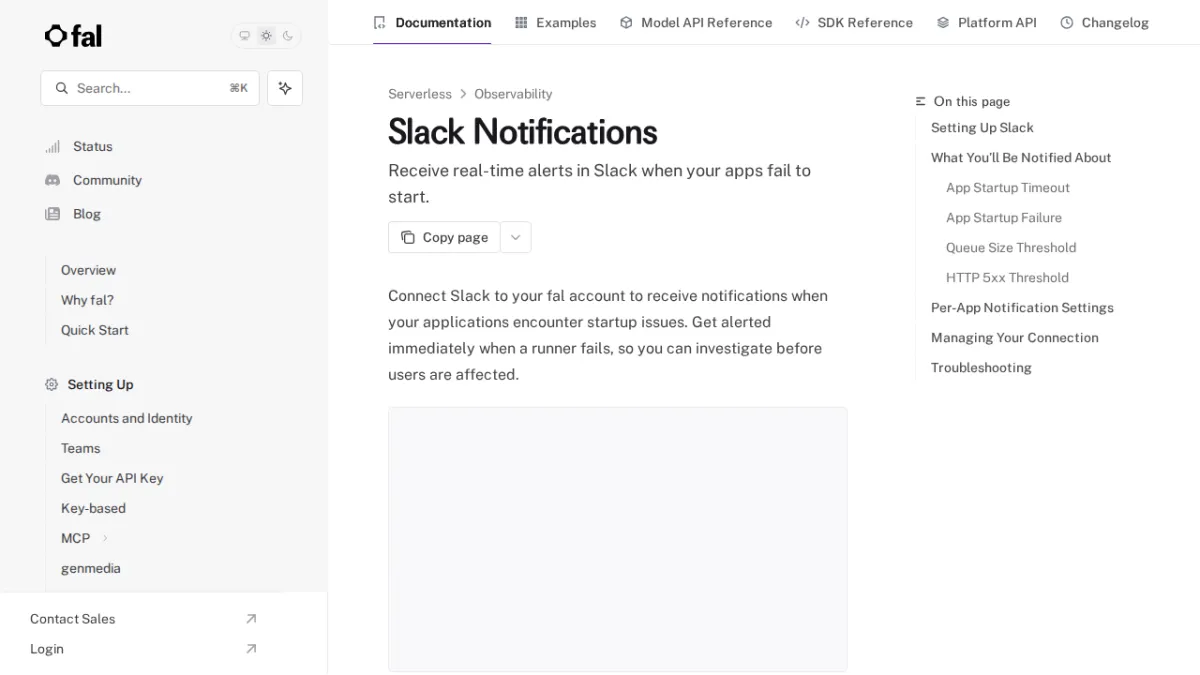Open Get Your API Key page

click(x=112, y=478)
